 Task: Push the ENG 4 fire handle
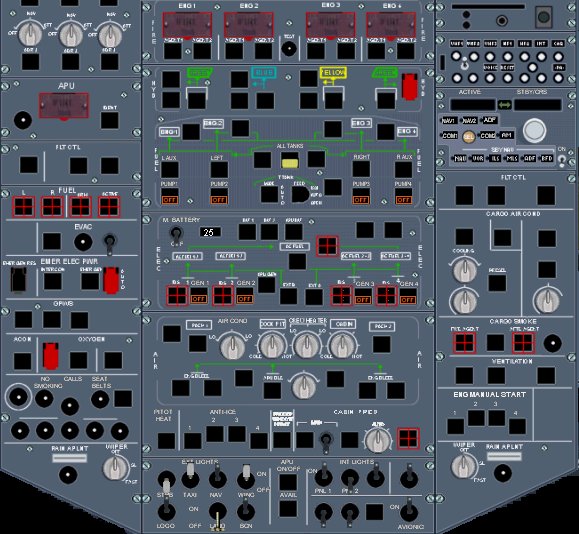click(391, 25)
